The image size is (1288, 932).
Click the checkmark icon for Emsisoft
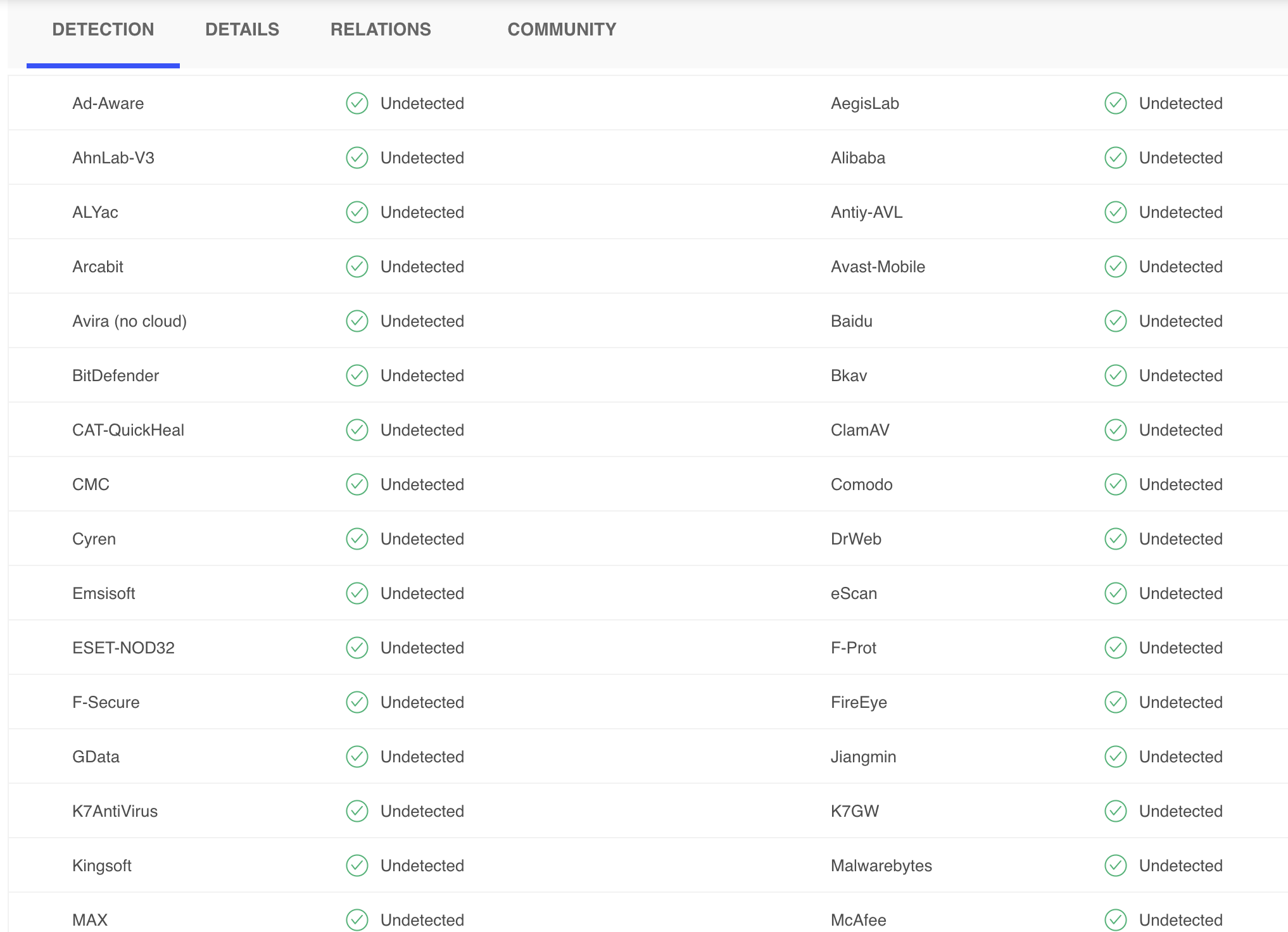point(357,593)
